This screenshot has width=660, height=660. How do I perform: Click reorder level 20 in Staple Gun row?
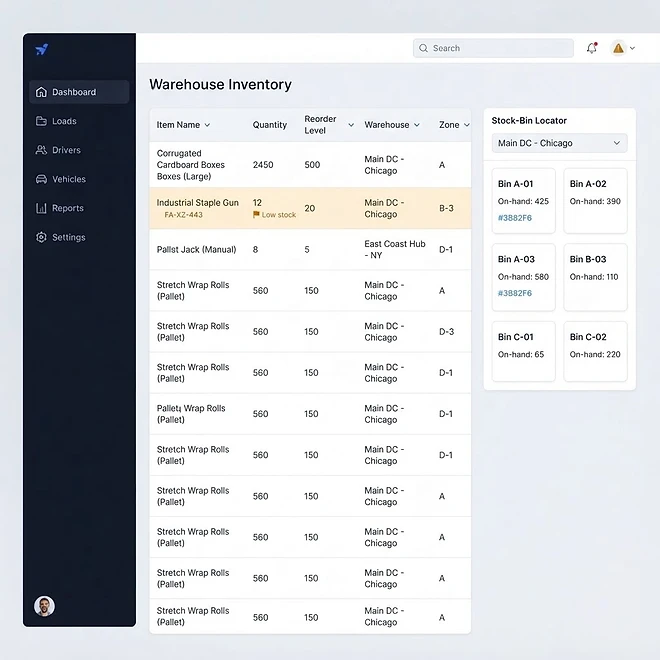pyautogui.click(x=309, y=208)
